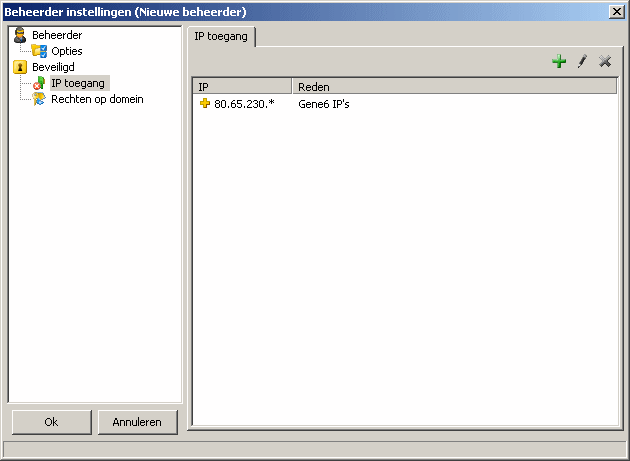Switch to the IP toegang tab

221,37
